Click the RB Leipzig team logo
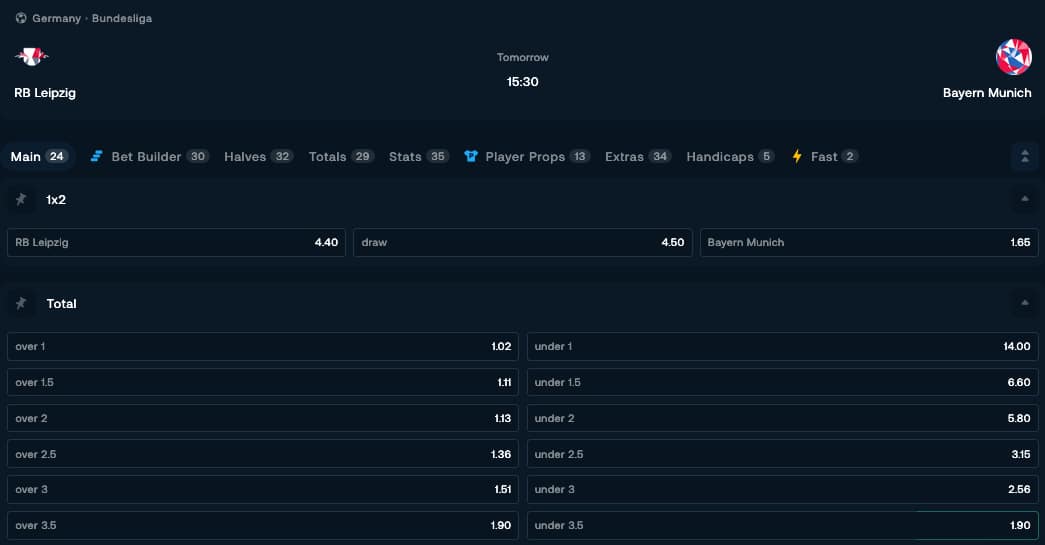The width and height of the screenshot is (1045, 545). pyautogui.click(x=31, y=57)
